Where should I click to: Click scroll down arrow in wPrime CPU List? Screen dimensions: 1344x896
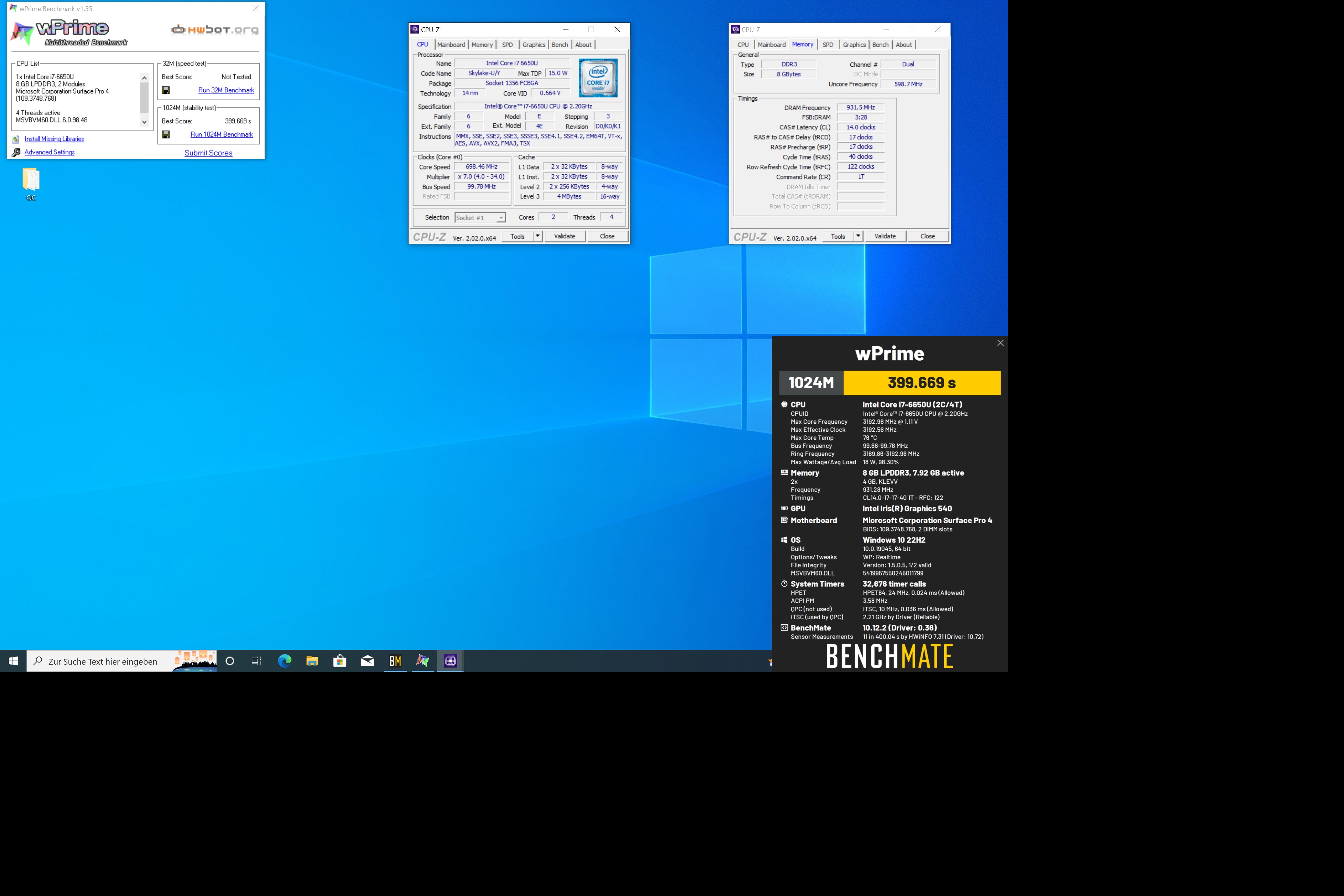pyautogui.click(x=144, y=122)
